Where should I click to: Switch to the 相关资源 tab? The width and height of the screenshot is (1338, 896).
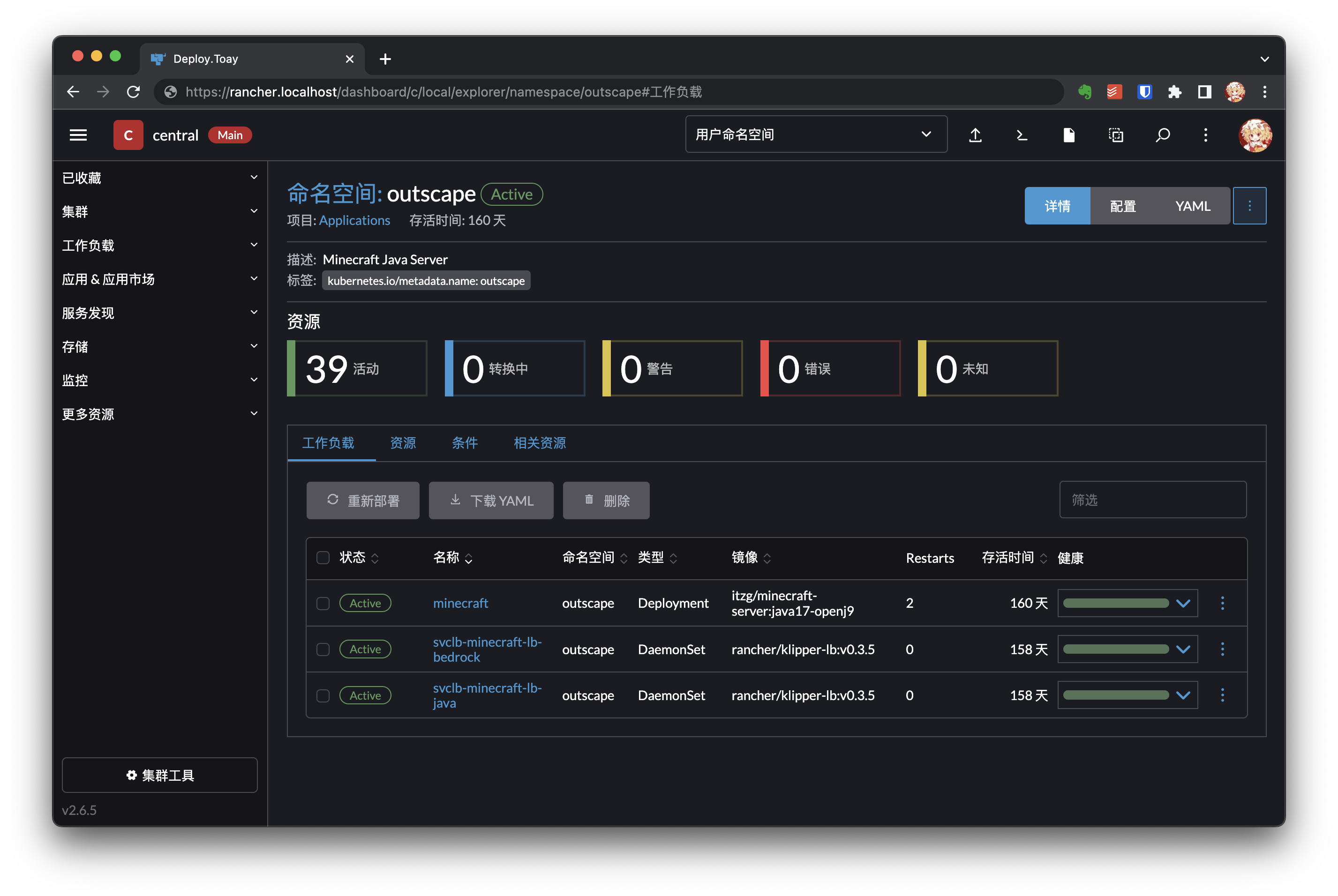click(539, 443)
